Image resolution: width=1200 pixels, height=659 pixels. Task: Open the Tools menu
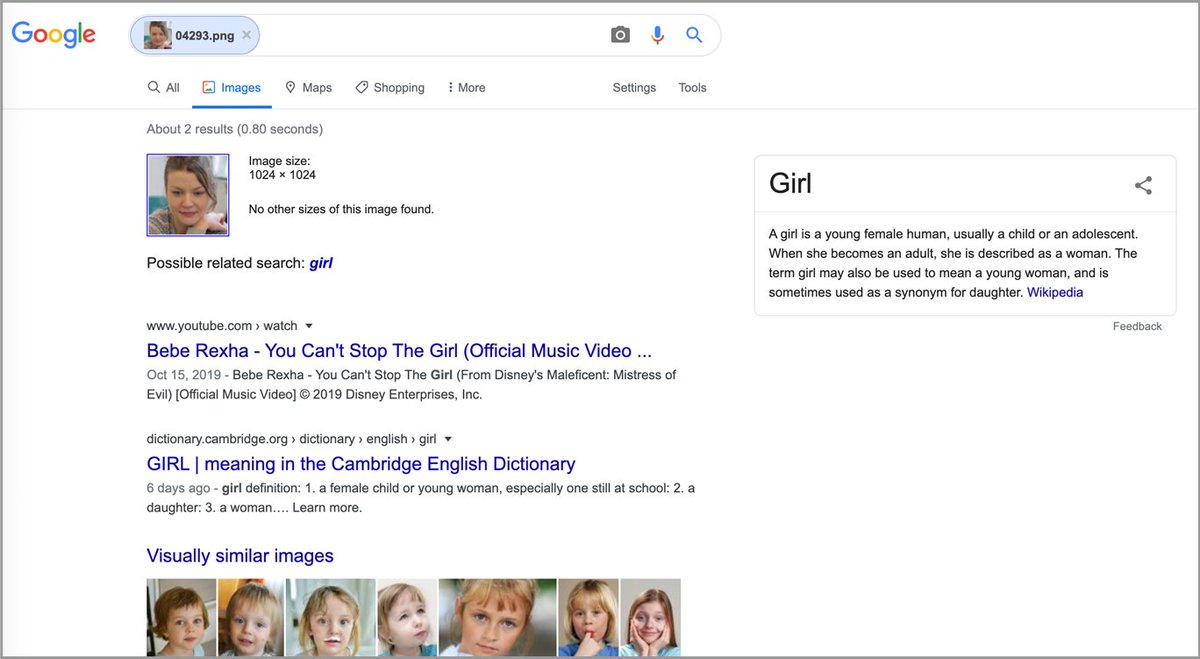(692, 88)
